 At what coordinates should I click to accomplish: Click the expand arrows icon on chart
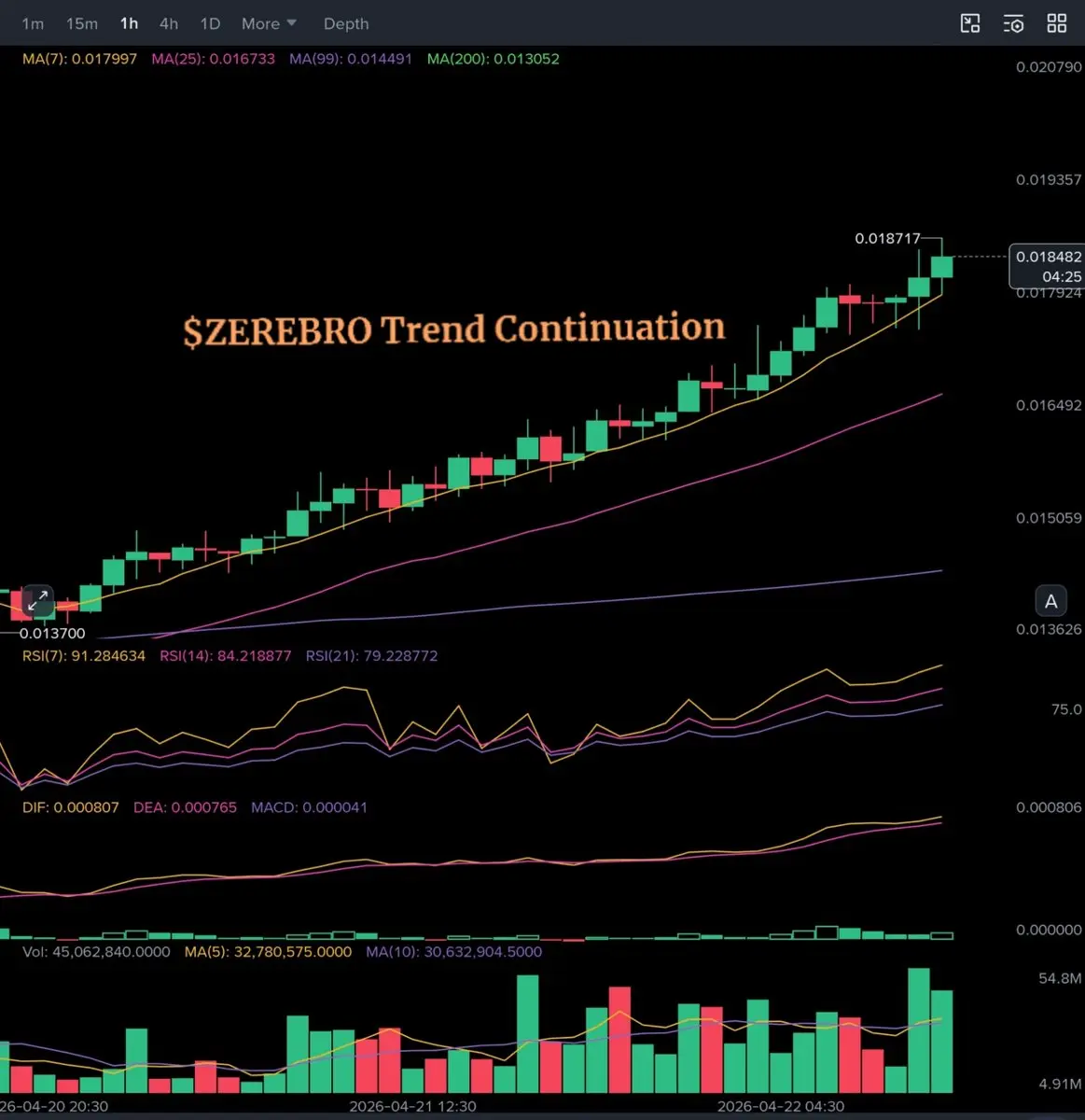click(x=37, y=601)
